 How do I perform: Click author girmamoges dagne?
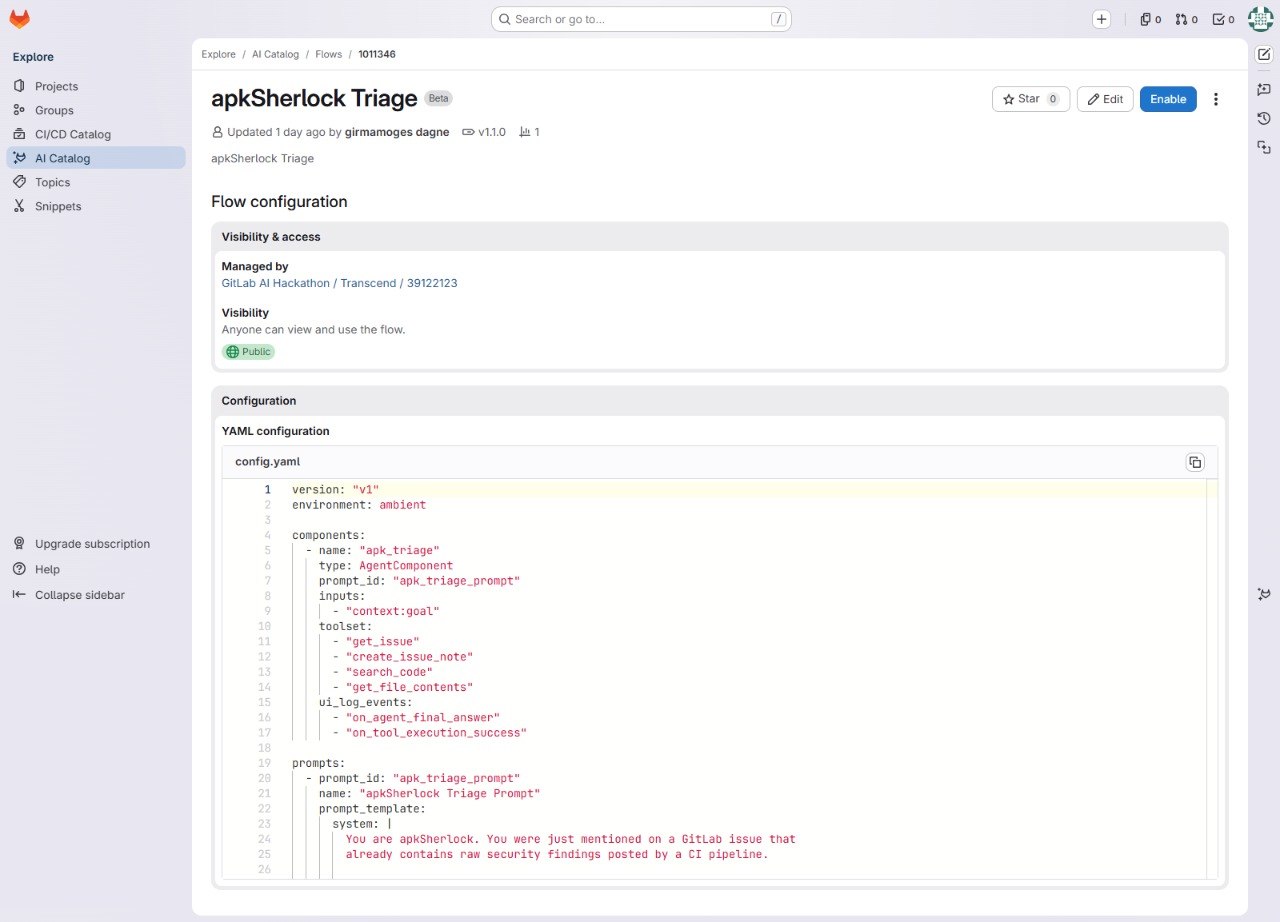coord(397,132)
